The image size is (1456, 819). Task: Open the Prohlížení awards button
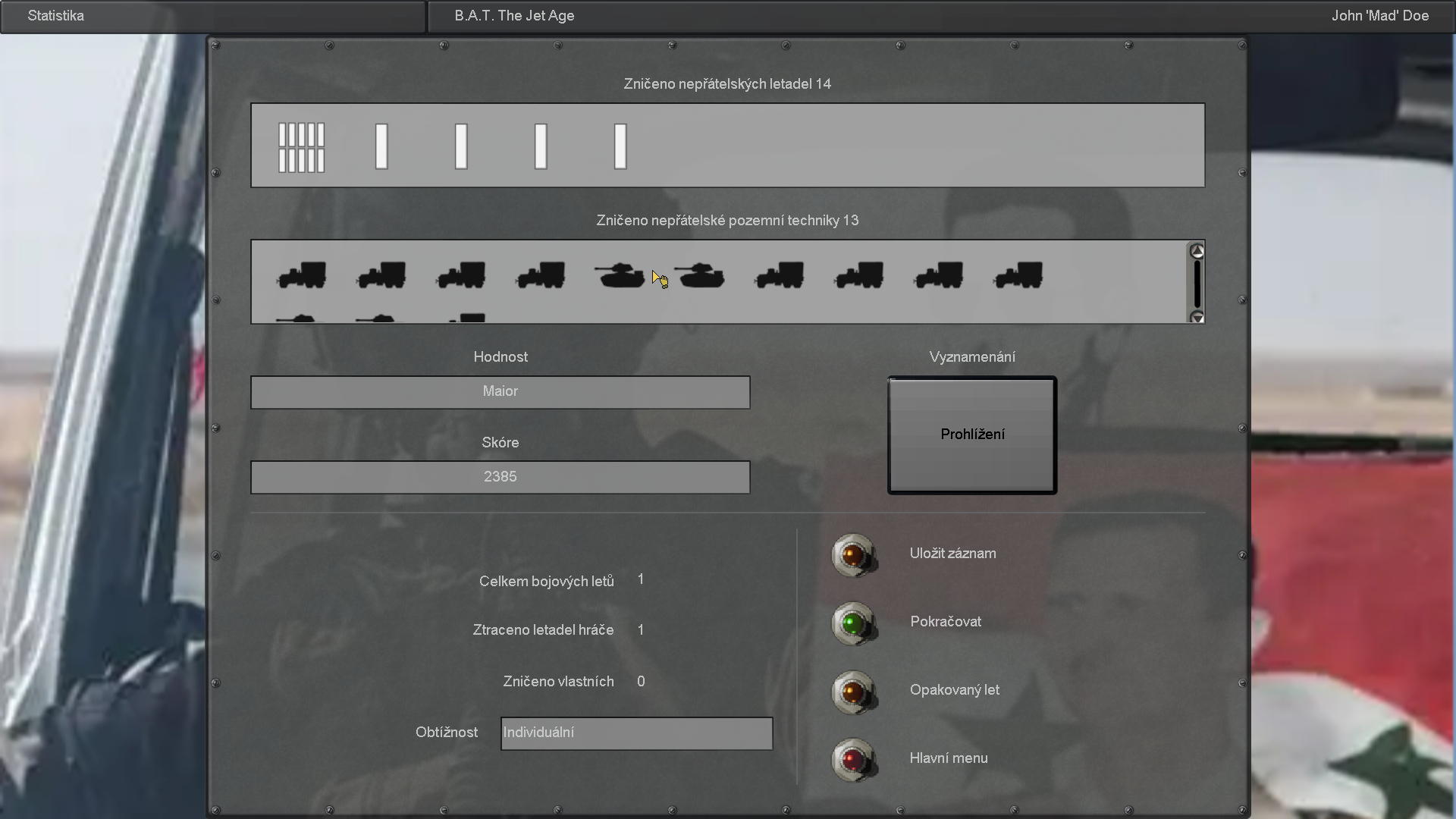972,435
